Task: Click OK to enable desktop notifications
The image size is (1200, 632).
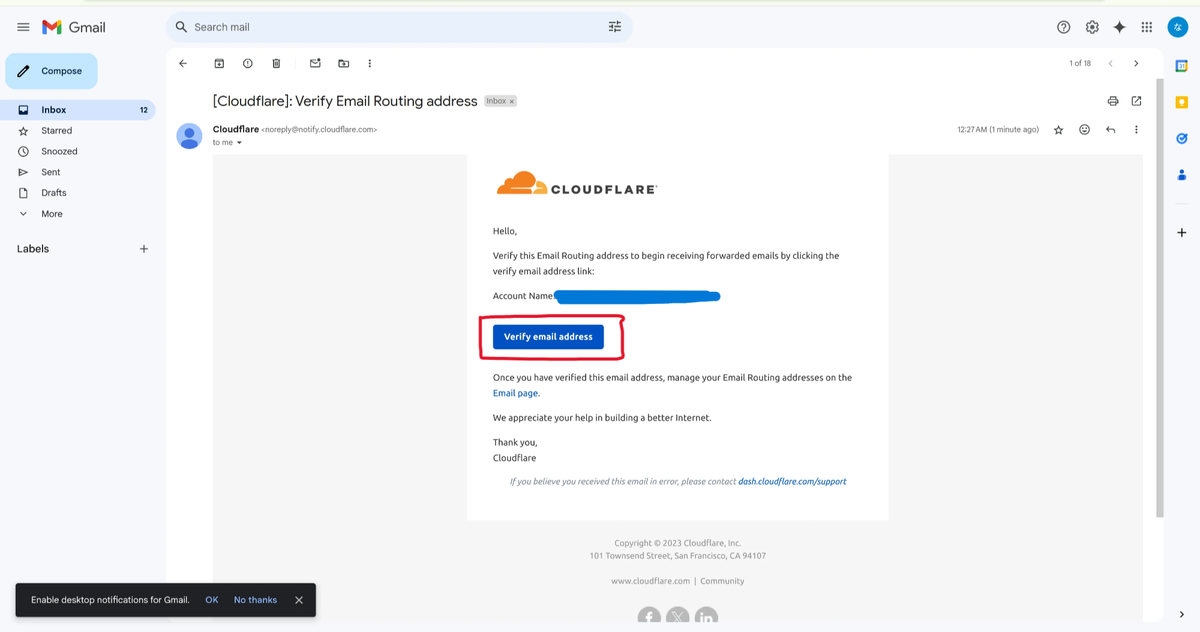Action: 212,600
